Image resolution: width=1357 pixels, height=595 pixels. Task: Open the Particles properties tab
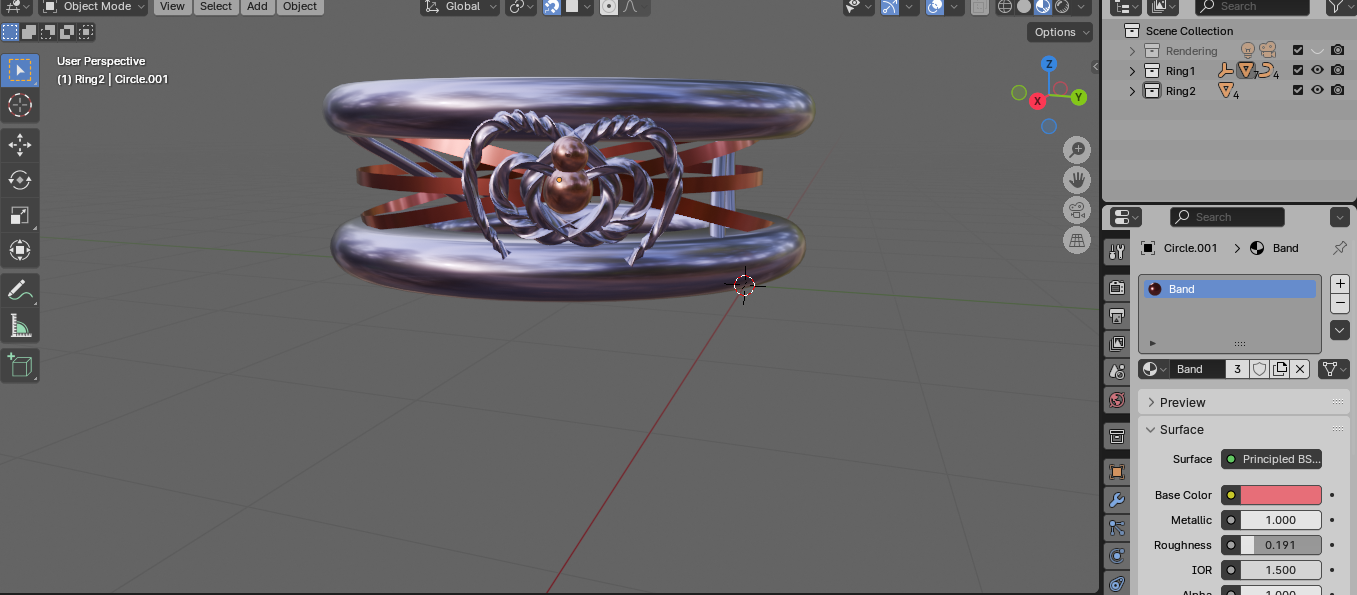pos(1117,528)
